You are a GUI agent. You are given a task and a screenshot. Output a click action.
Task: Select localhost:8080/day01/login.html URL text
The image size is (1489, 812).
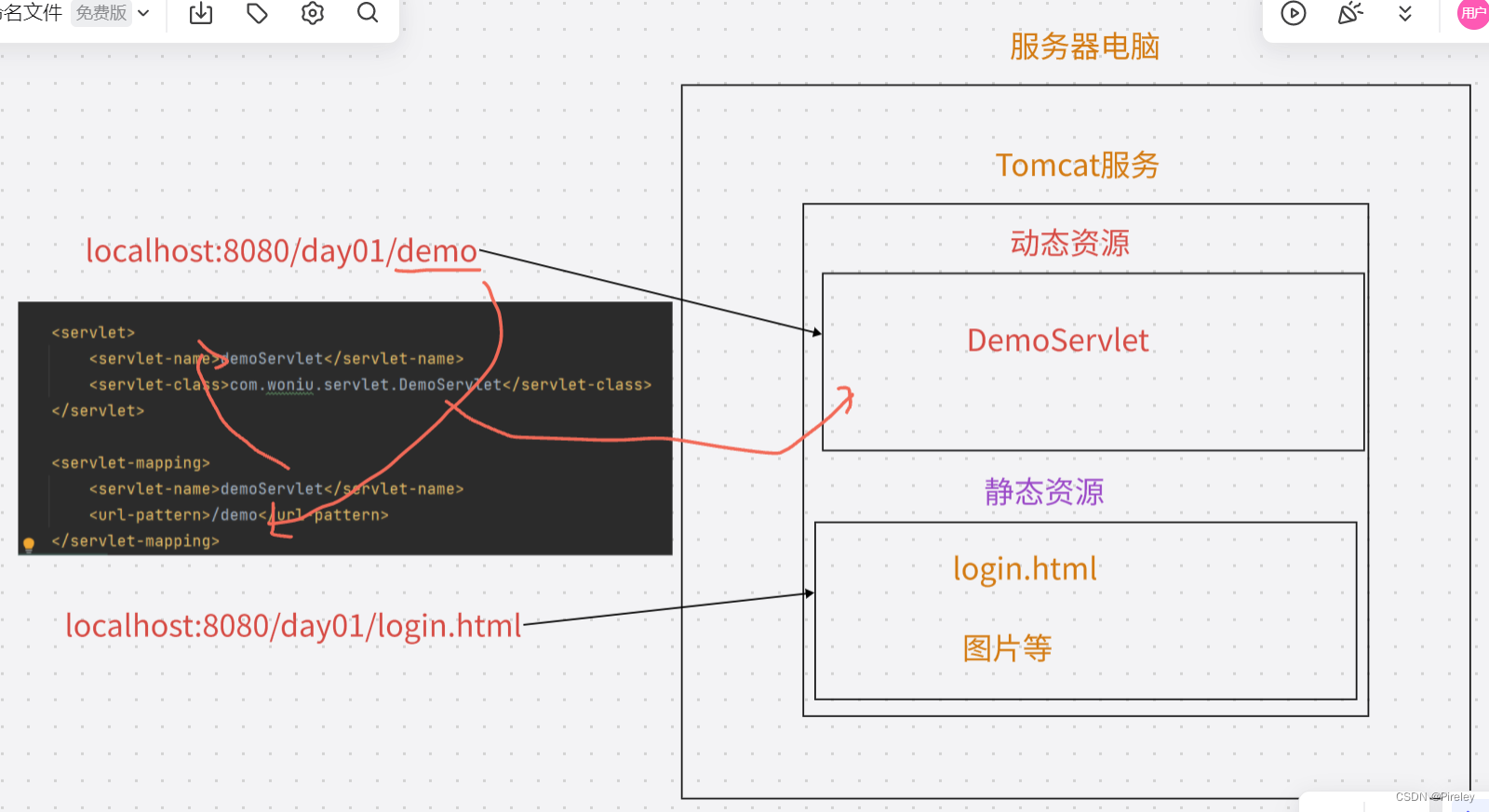click(293, 626)
